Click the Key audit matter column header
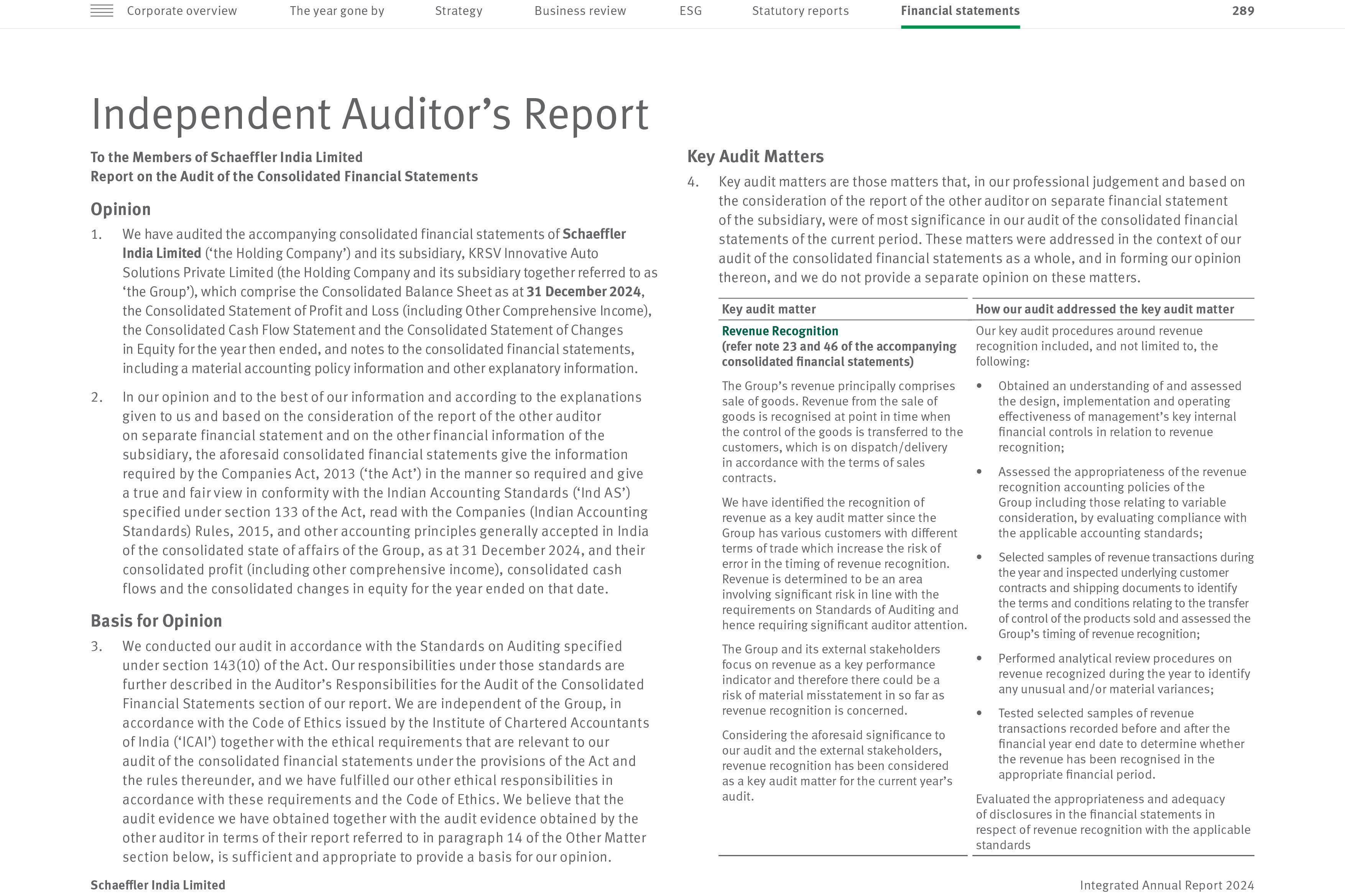The width and height of the screenshot is (1345, 896). [768, 309]
